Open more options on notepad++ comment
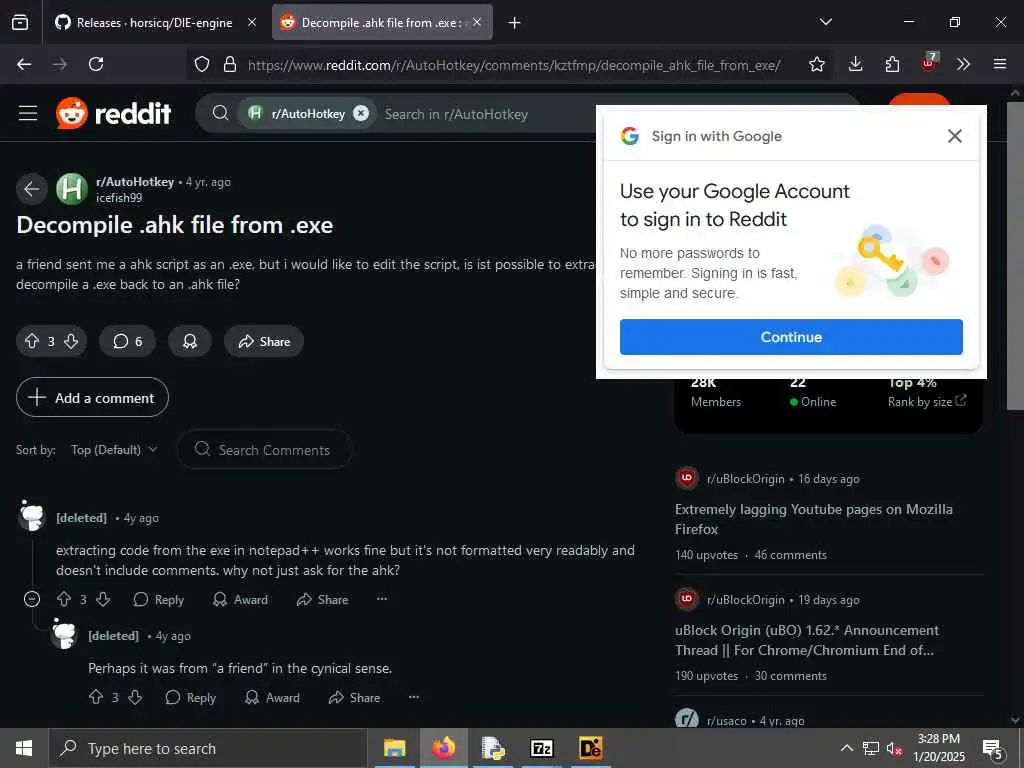The image size is (1024, 768). coord(382,599)
